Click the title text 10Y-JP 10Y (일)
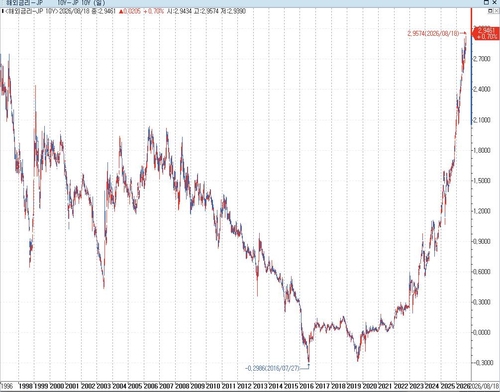Image resolution: width=500 pixels, height=392 pixels. [81, 3]
